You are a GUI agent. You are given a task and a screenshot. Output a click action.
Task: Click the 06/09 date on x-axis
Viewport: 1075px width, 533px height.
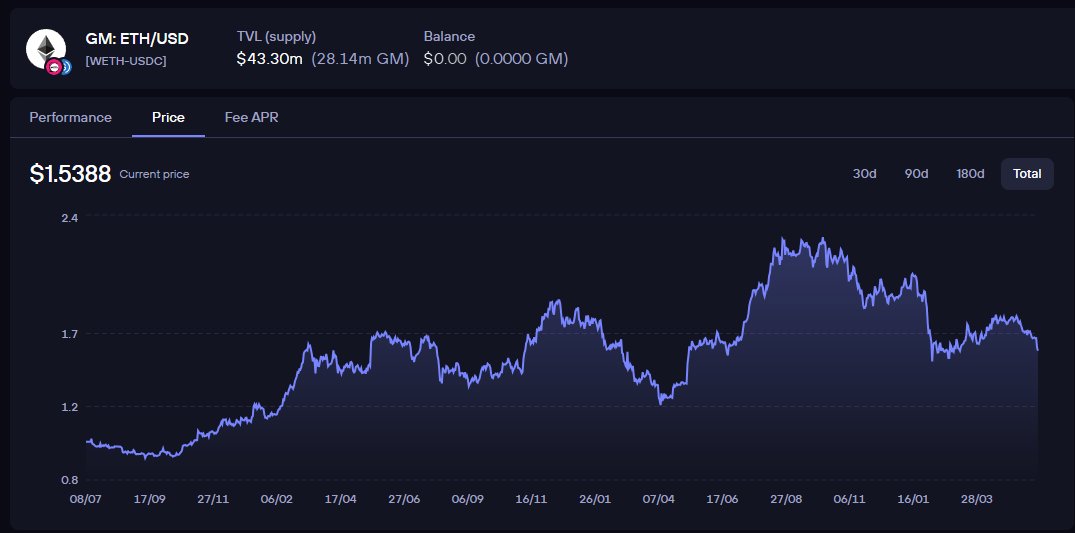pos(468,499)
